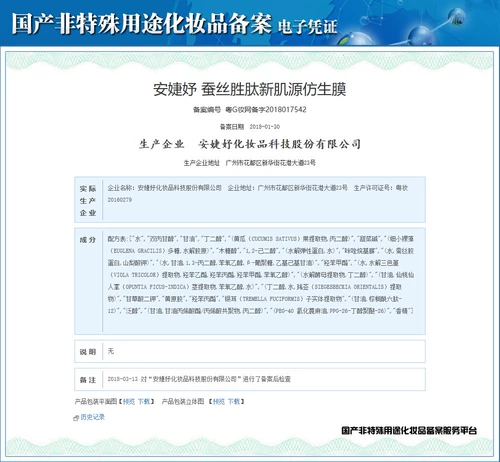The image size is (500, 462).
Task: Click the 无 value in 说明 row
Action: [111, 351]
